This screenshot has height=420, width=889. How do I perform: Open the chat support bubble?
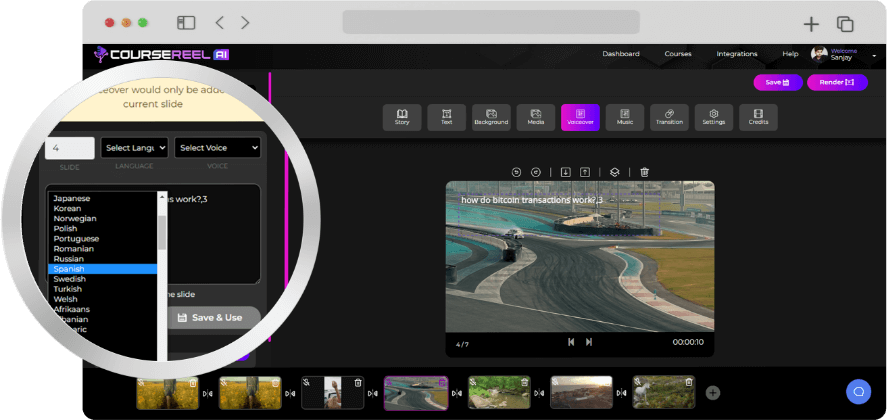pyautogui.click(x=858, y=392)
